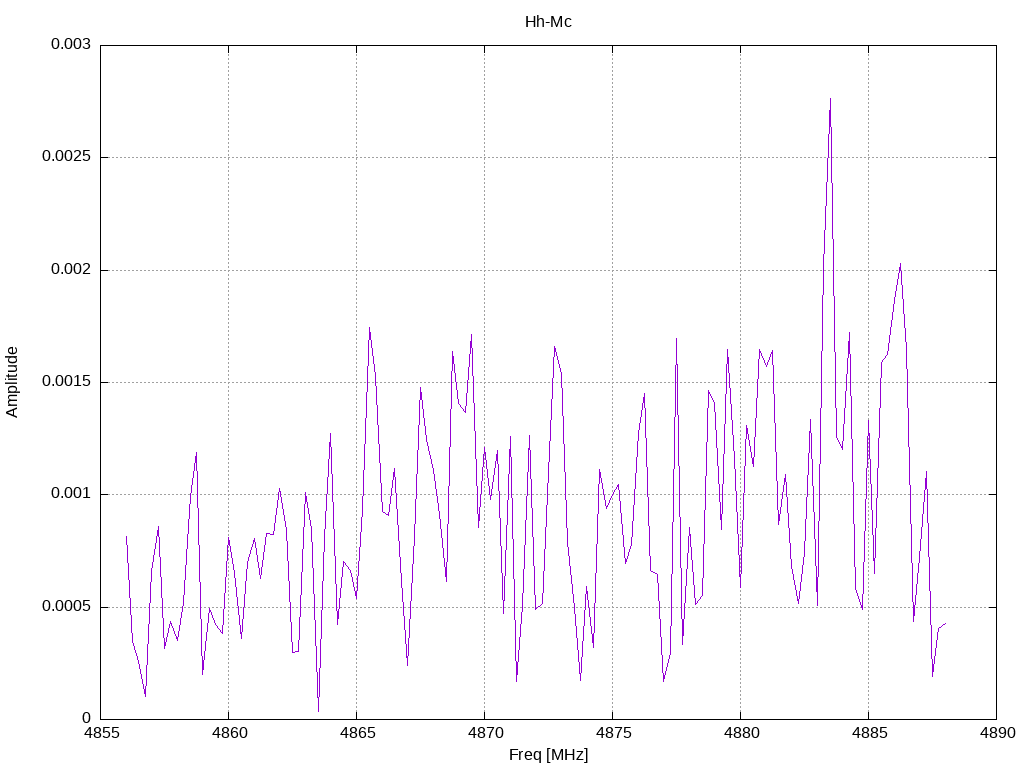Click the 4855 x-axis tick label
The height and width of the screenshot is (768, 1024).
click(101, 733)
